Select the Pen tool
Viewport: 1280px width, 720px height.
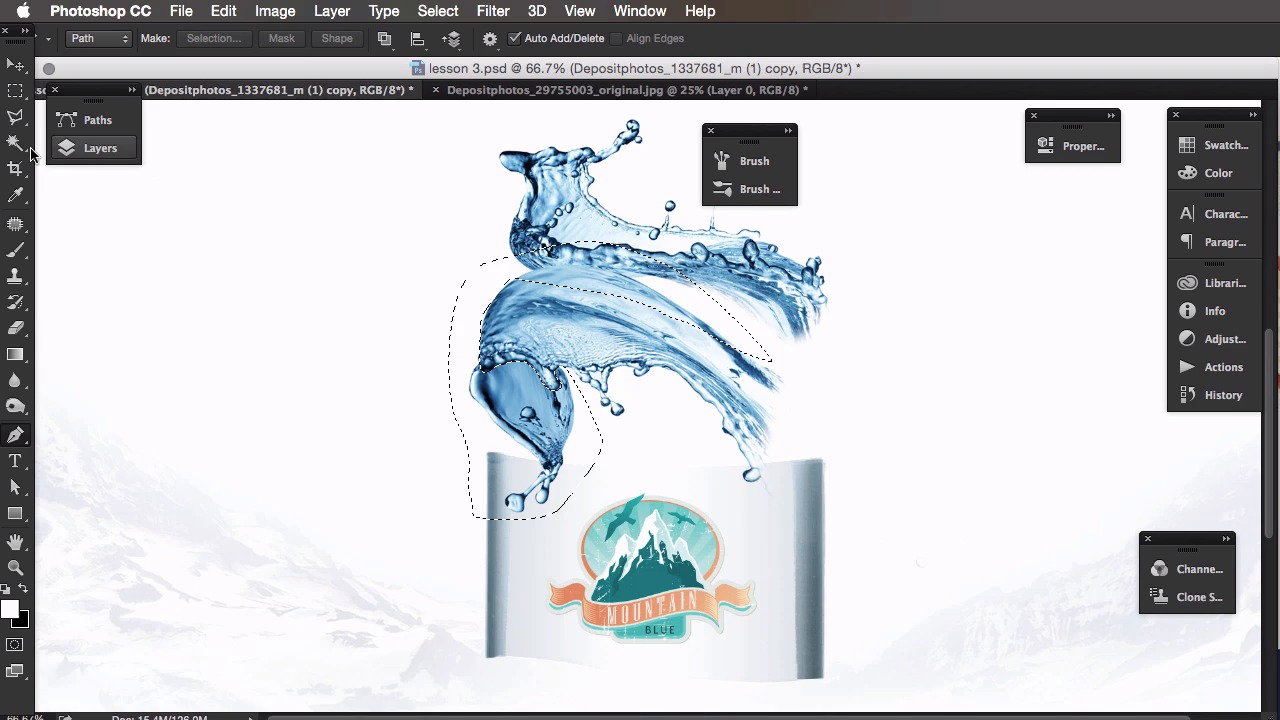pos(15,435)
